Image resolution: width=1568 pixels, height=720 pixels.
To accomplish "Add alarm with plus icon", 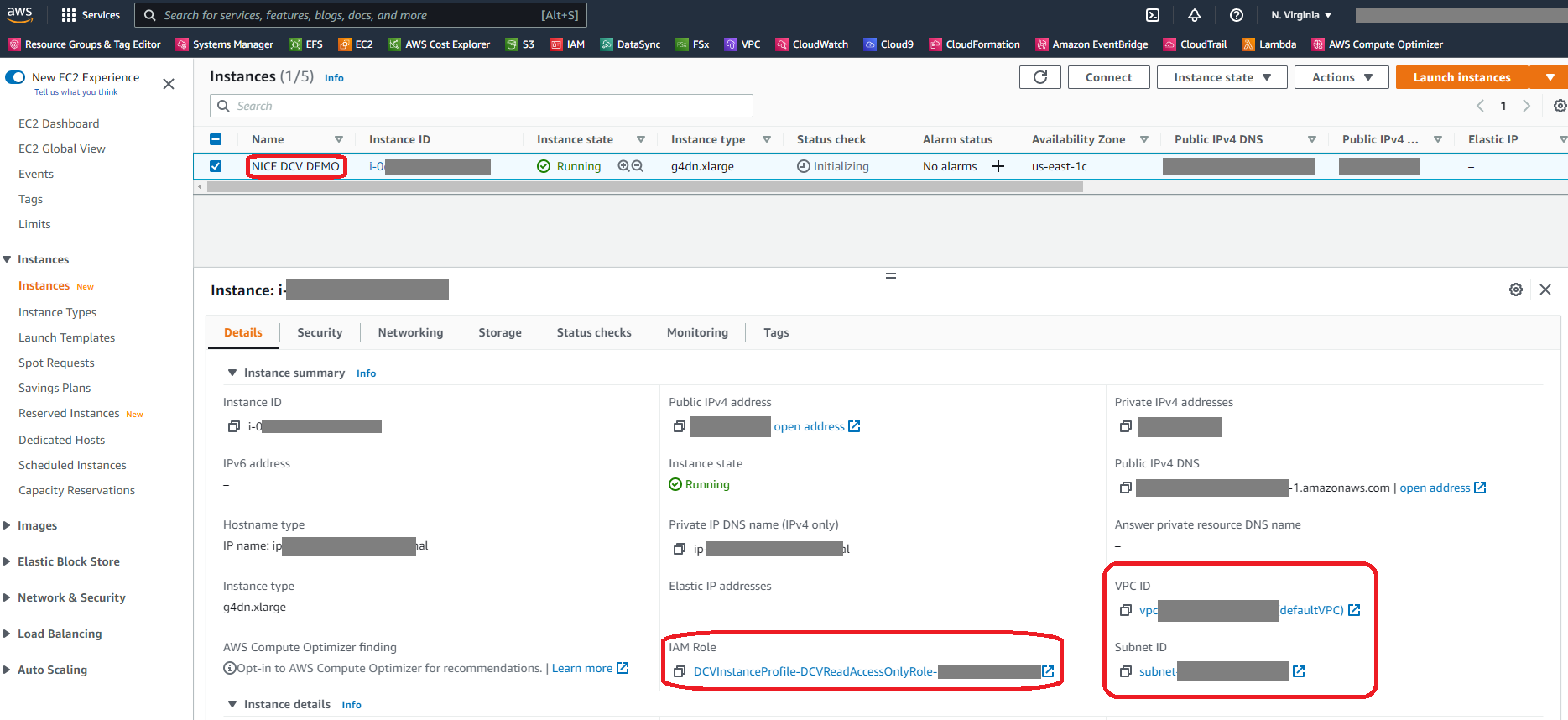I will point(998,166).
